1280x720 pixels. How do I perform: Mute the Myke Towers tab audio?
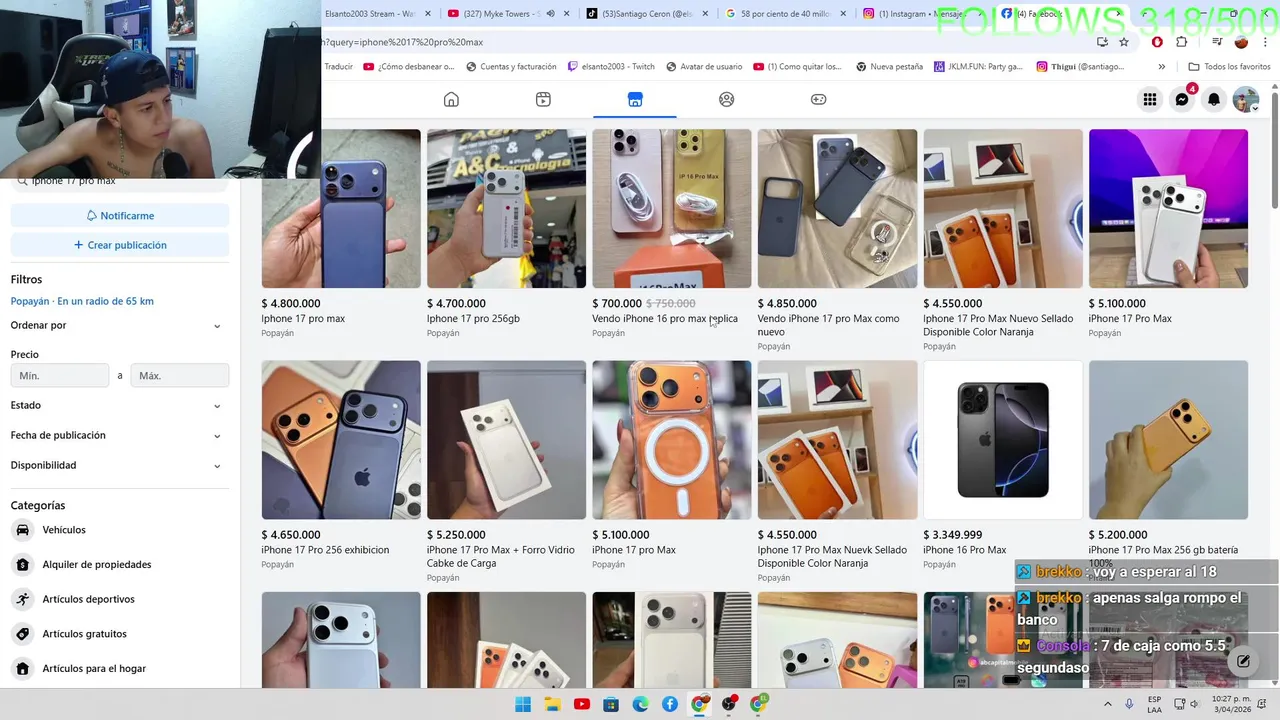pyautogui.click(x=550, y=14)
